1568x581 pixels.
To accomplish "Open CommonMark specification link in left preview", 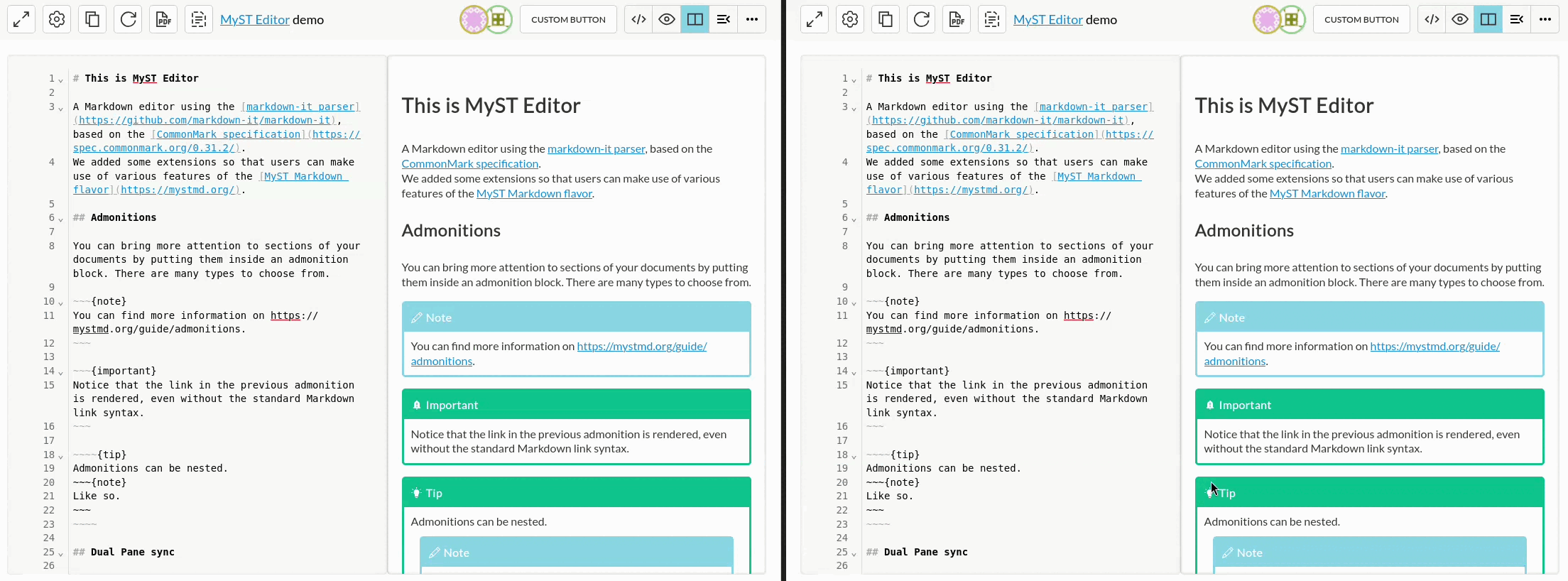I will (x=469, y=164).
